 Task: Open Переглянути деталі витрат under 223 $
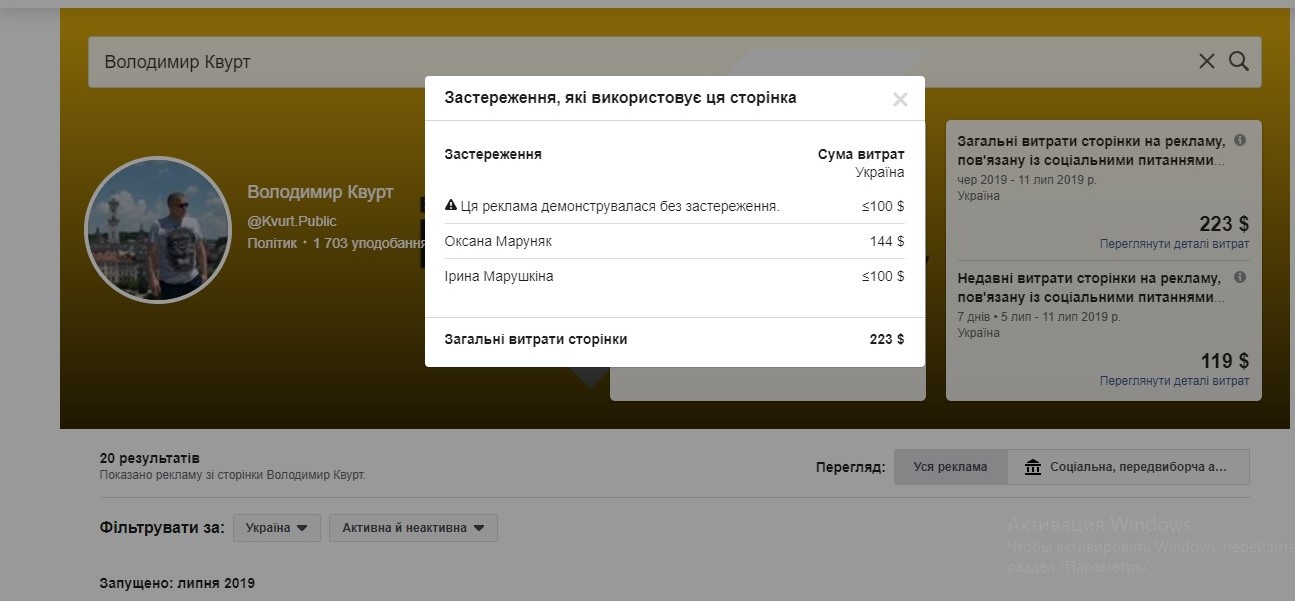click(x=1173, y=244)
